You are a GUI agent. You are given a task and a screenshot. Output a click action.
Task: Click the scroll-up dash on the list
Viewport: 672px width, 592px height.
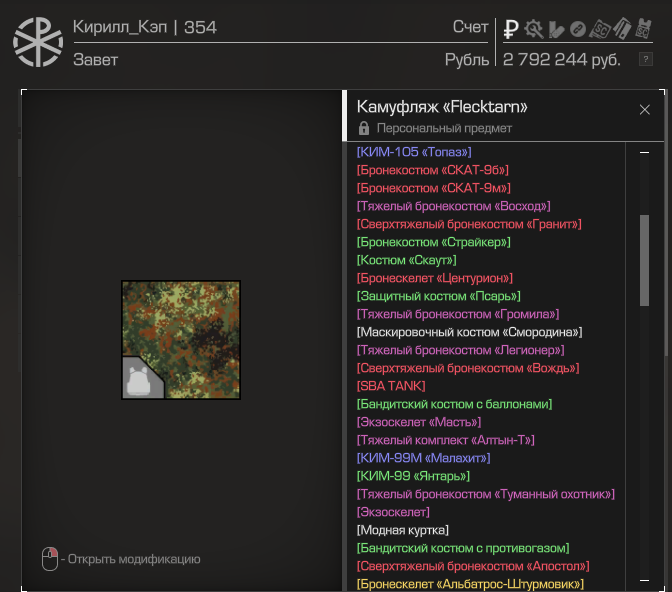point(644,152)
